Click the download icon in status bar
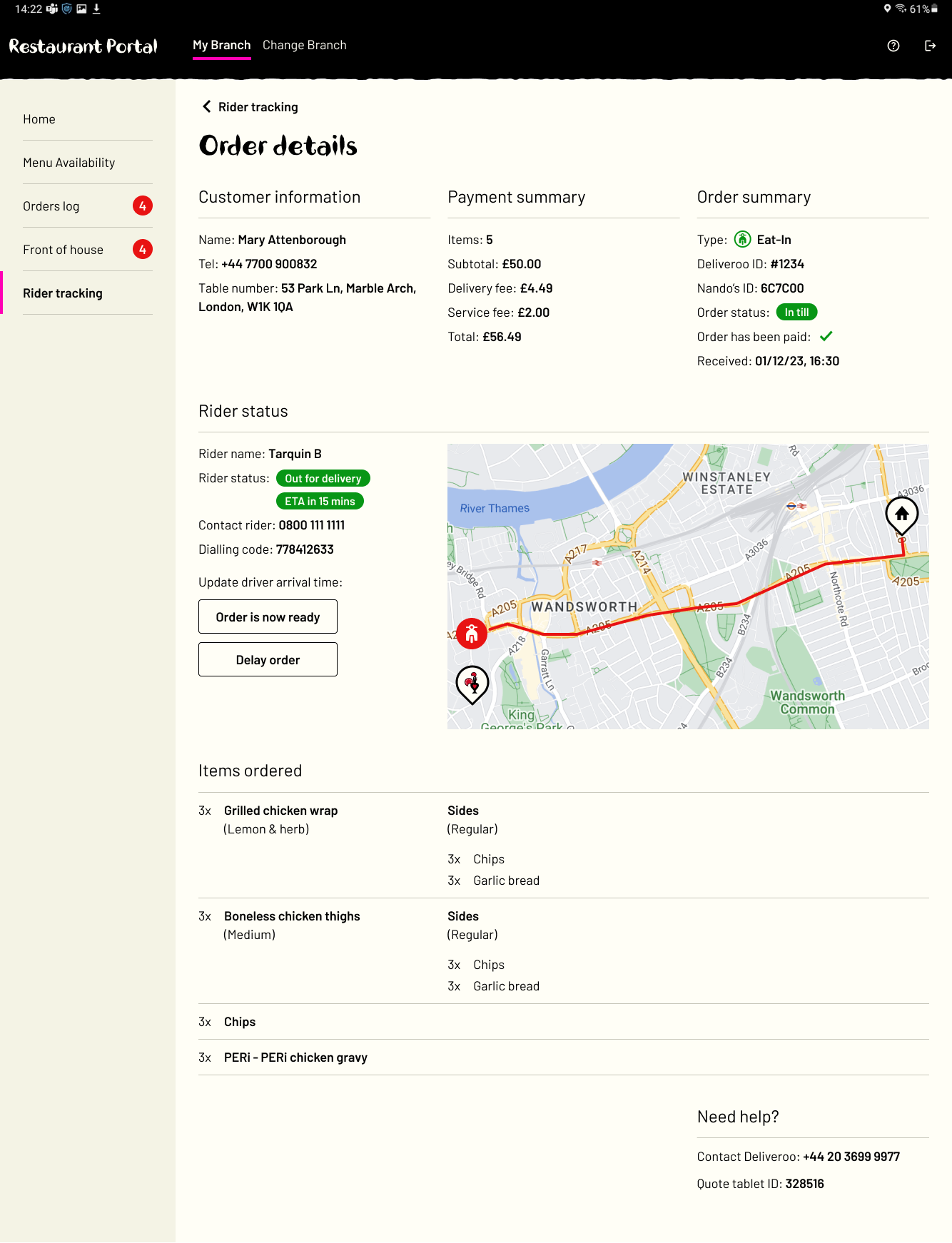The image size is (952, 1243). (x=96, y=9)
